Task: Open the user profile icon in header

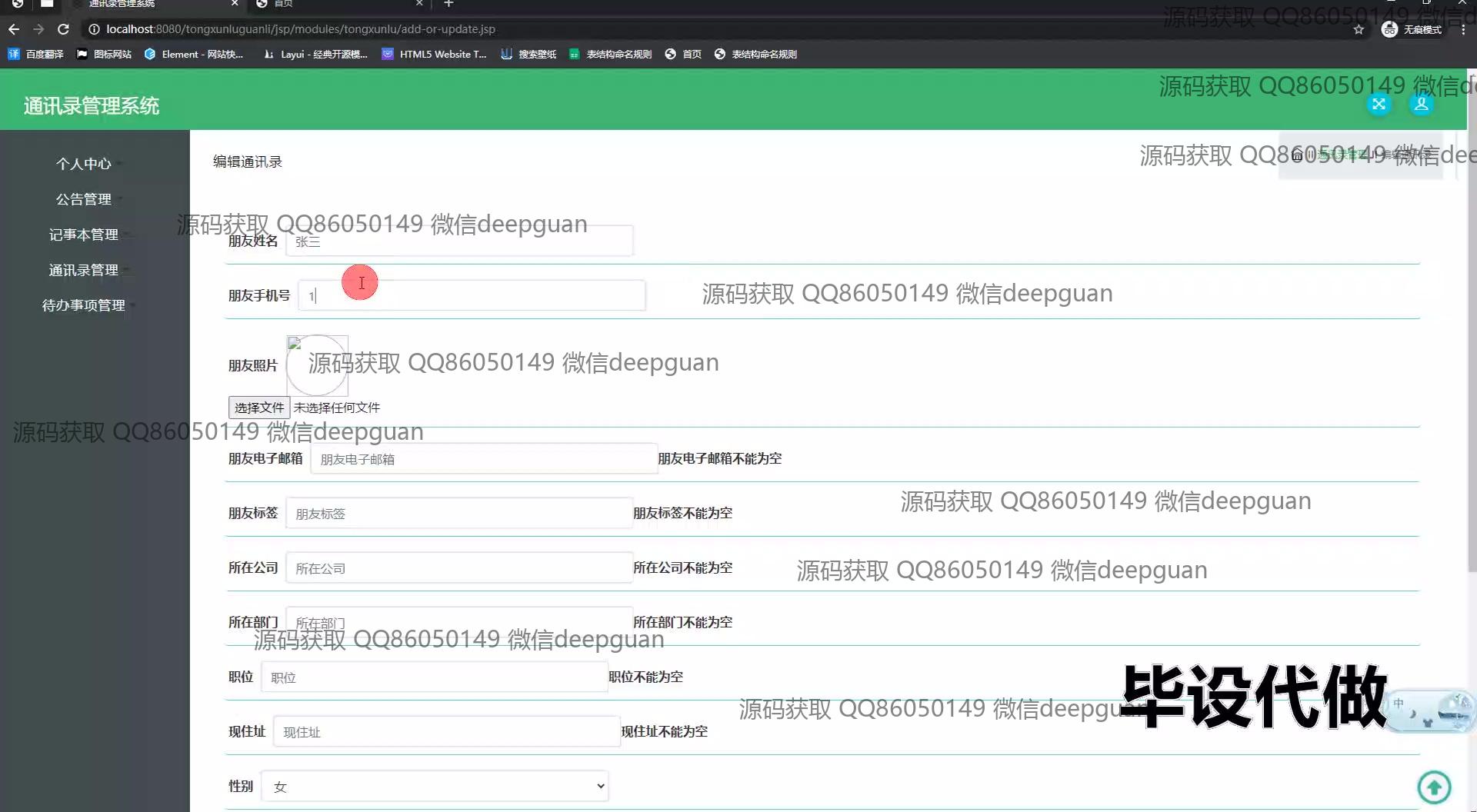Action: pos(1420,104)
